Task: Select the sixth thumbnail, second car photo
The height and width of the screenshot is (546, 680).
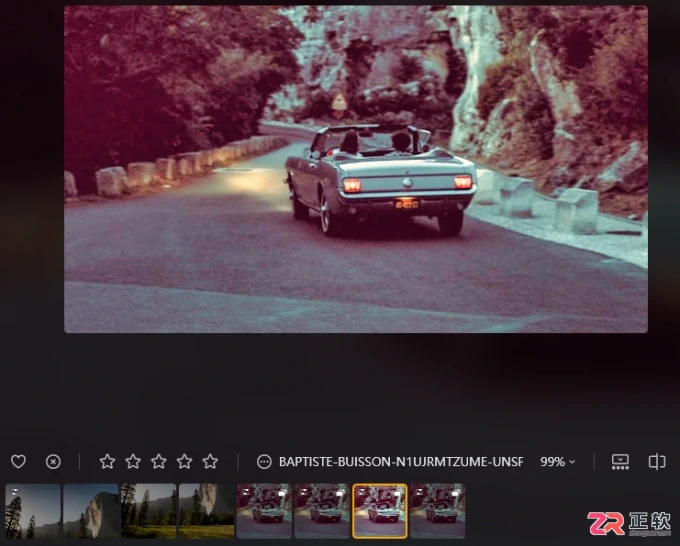Action: pos(322,511)
